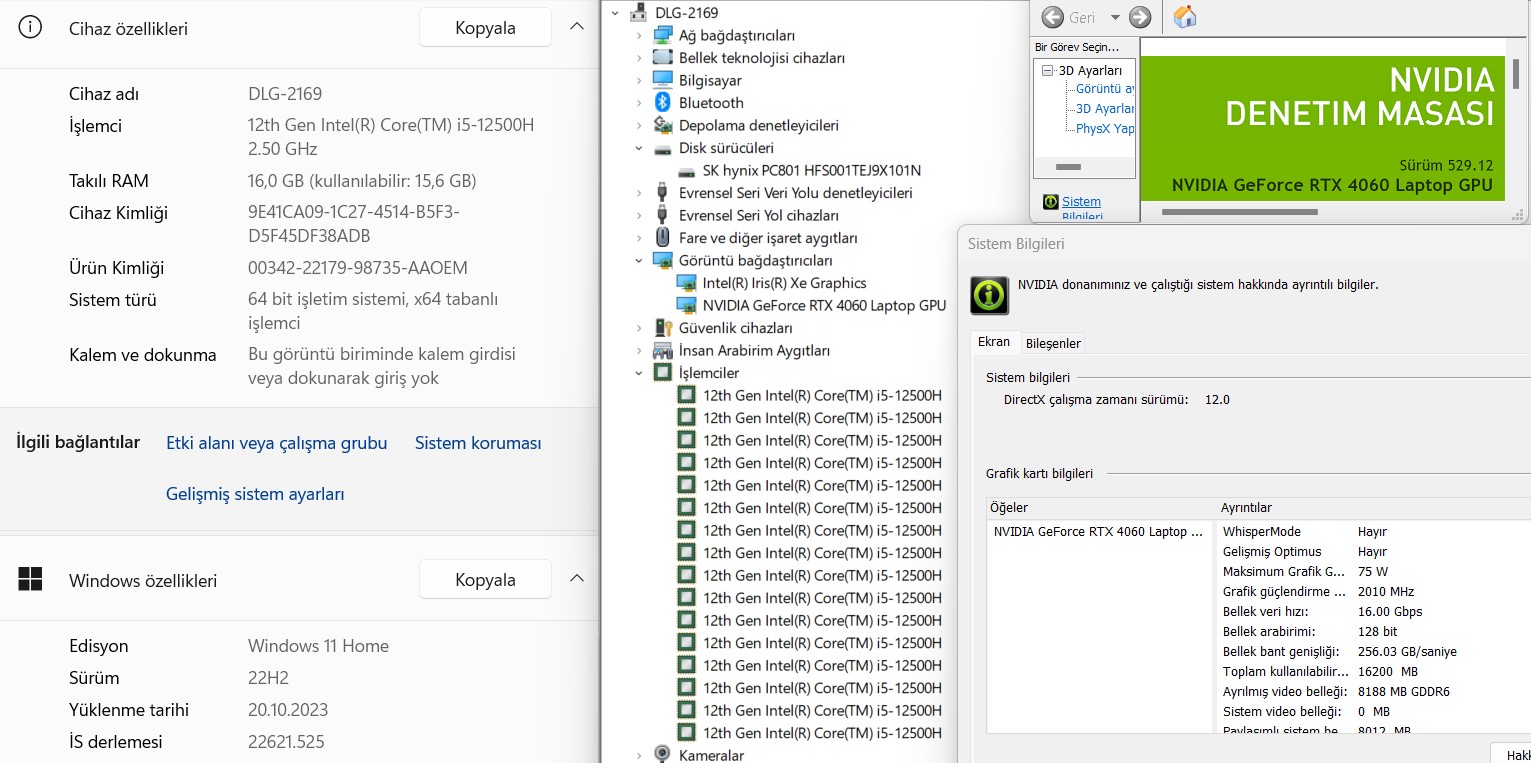
Task: Copy device specs with the first Kopyala button
Action: coord(485,27)
